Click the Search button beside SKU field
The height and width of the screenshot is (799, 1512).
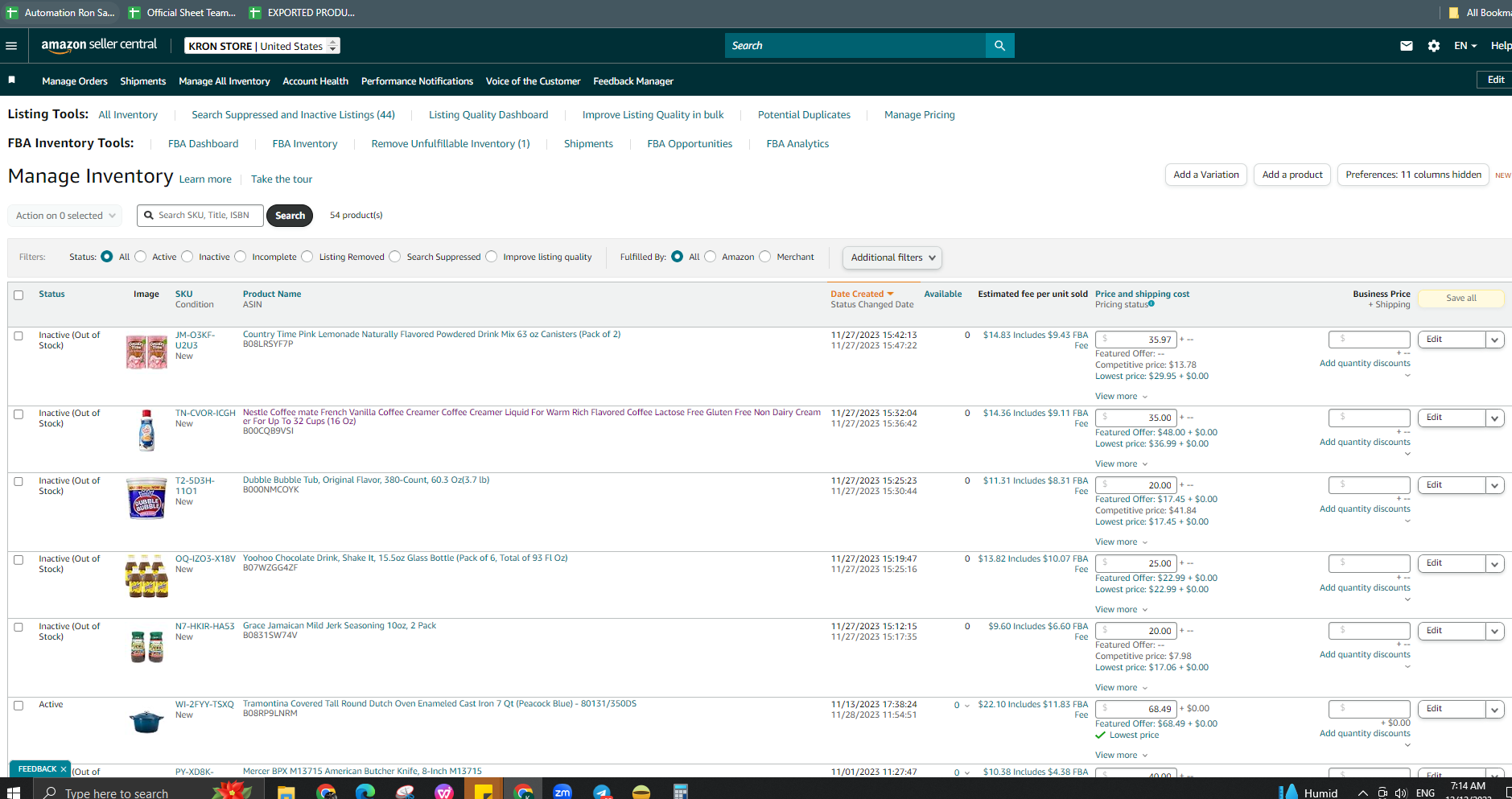tap(290, 216)
